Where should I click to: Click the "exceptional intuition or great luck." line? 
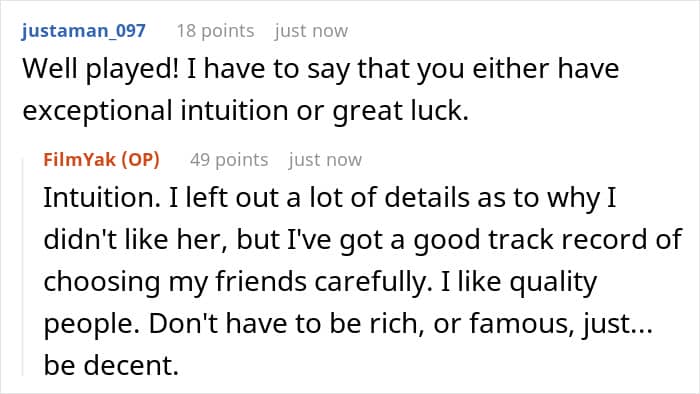(x=246, y=110)
